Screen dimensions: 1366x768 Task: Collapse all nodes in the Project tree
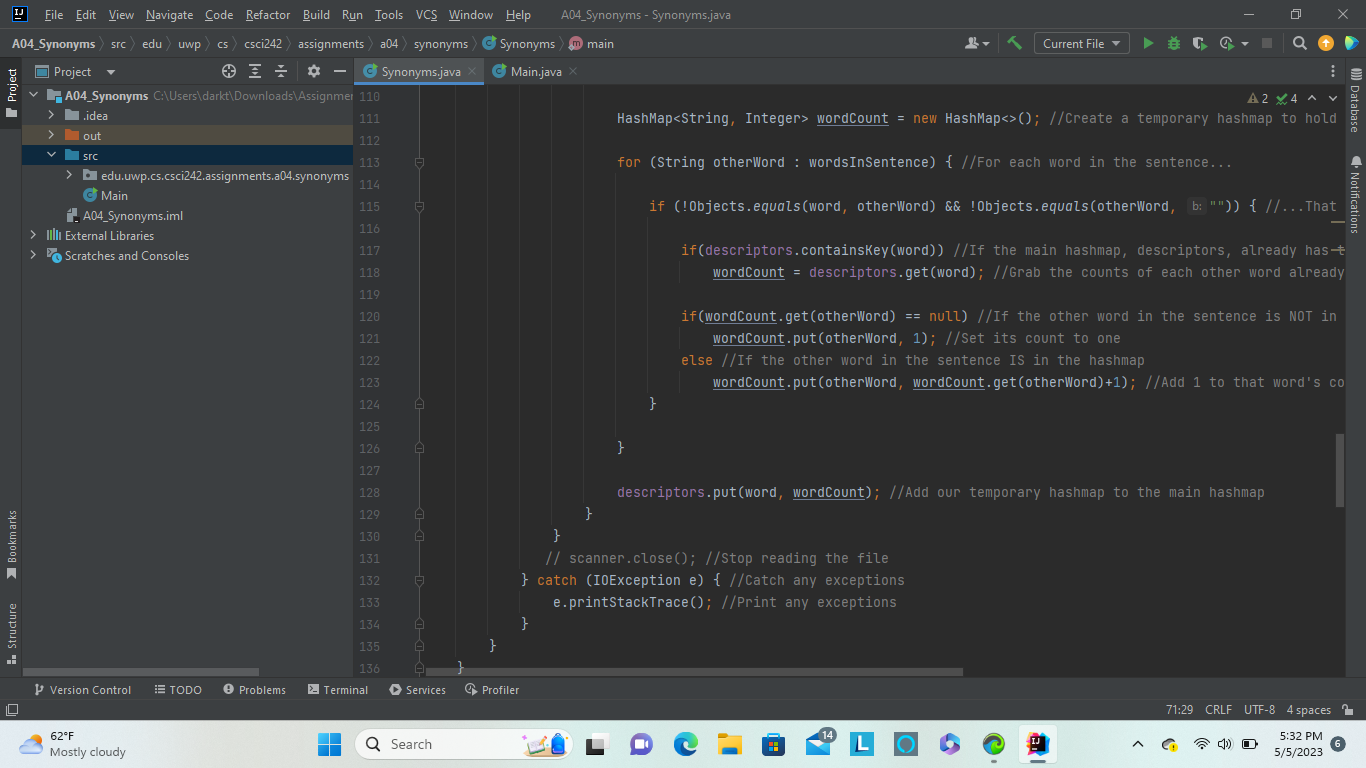pyautogui.click(x=279, y=71)
